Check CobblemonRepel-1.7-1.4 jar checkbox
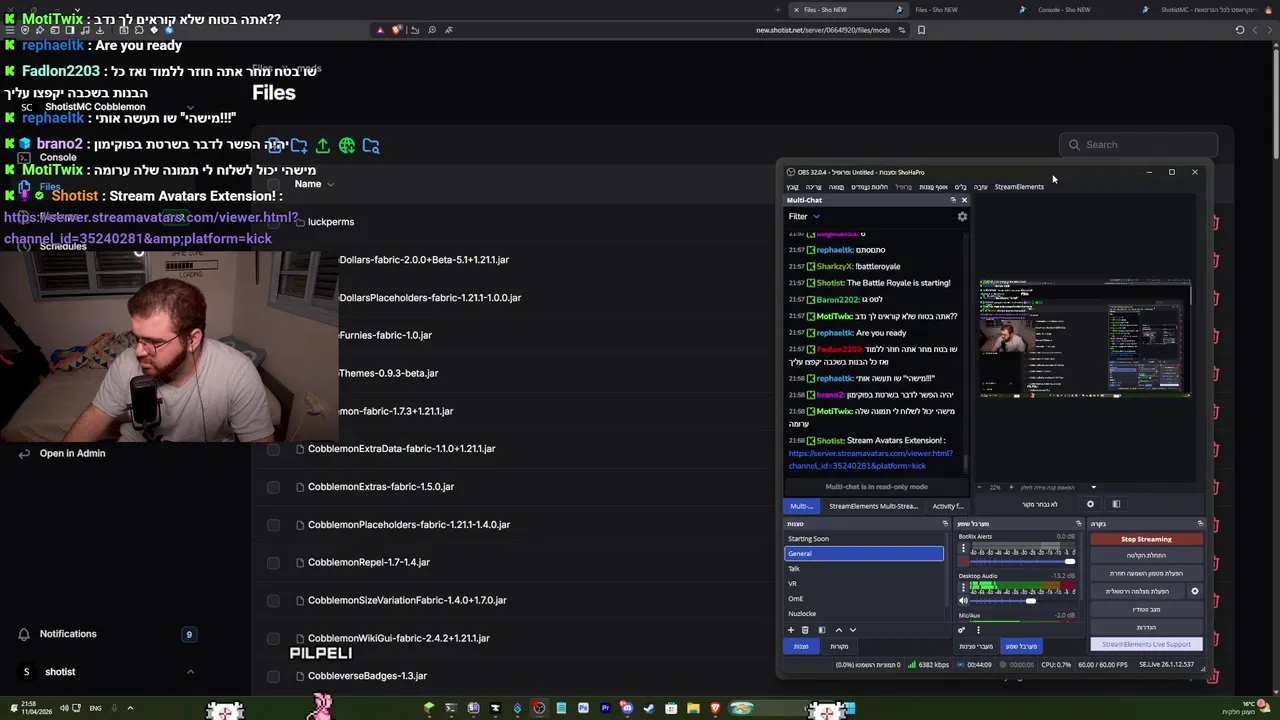The width and height of the screenshot is (1280, 720). pyautogui.click(x=273, y=563)
